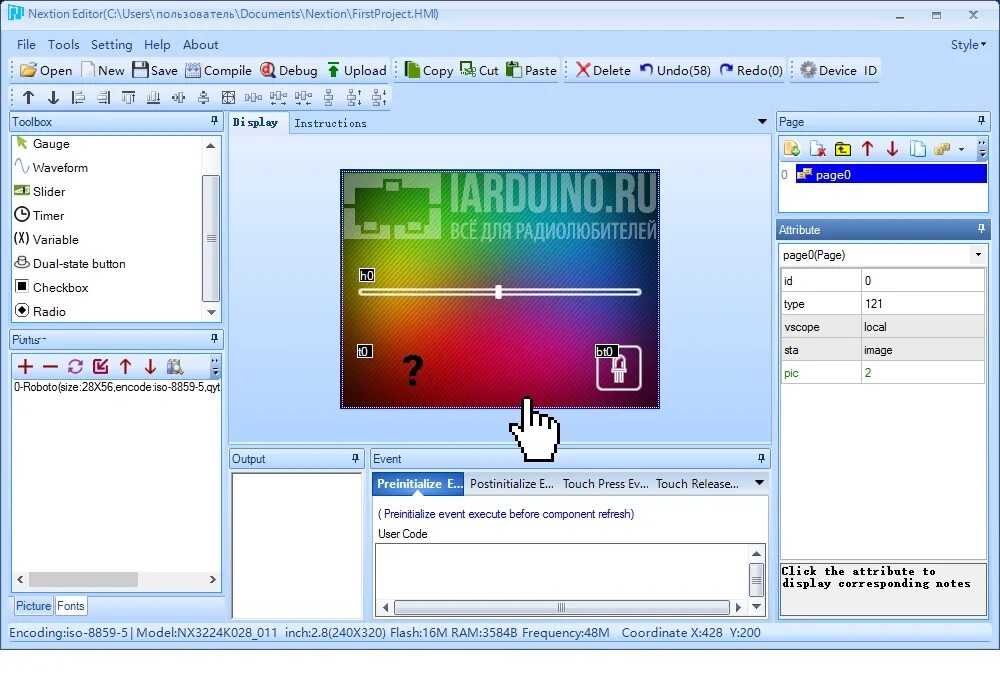Copy page0 using the duplicate page icon
1000x685 pixels.
click(x=919, y=148)
